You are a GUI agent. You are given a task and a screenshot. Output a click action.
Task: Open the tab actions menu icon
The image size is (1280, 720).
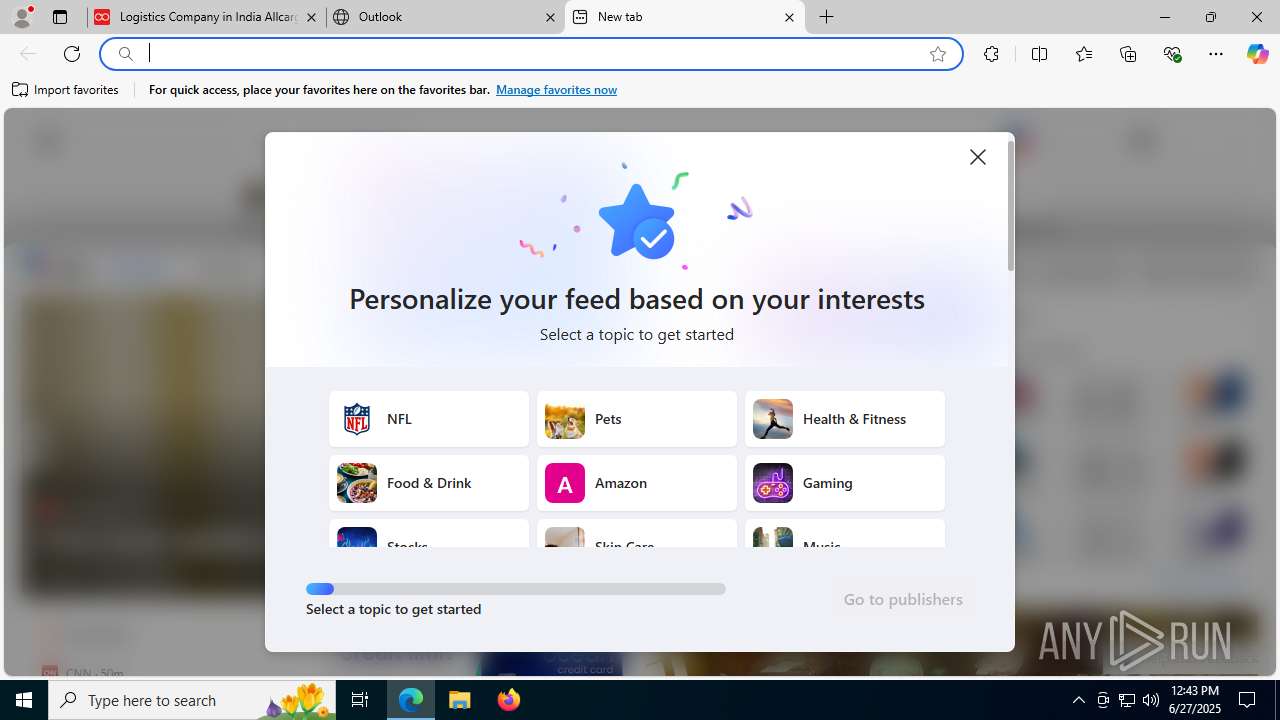[60, 17]
